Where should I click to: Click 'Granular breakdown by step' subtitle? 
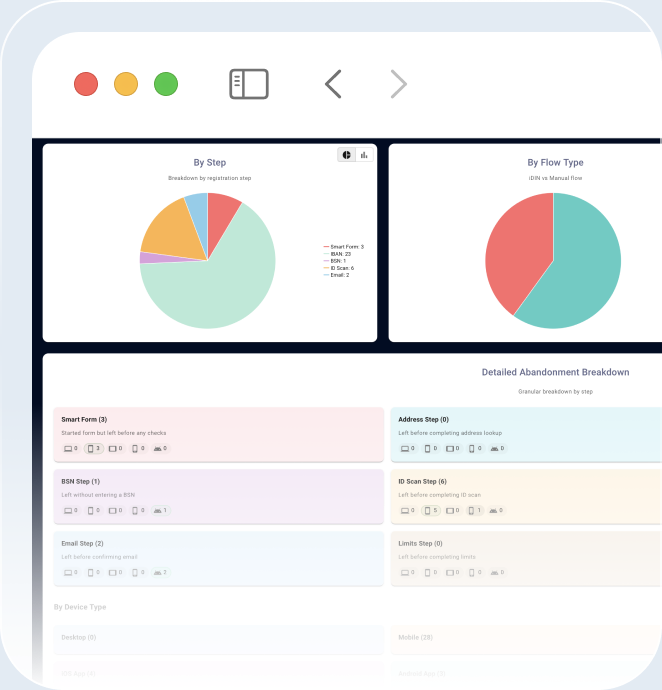tap(555, 392)
